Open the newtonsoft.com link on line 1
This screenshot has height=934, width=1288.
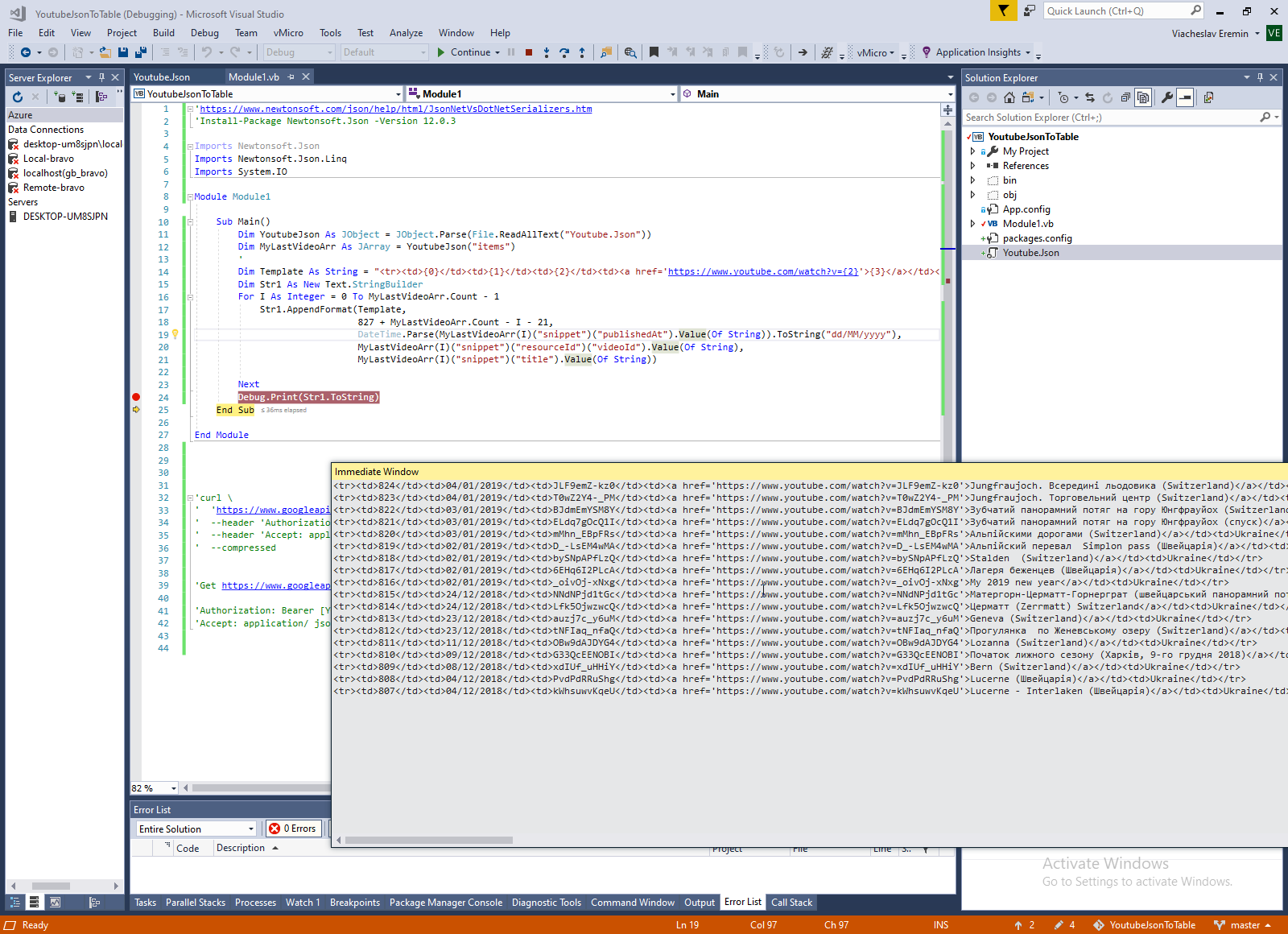396,109
